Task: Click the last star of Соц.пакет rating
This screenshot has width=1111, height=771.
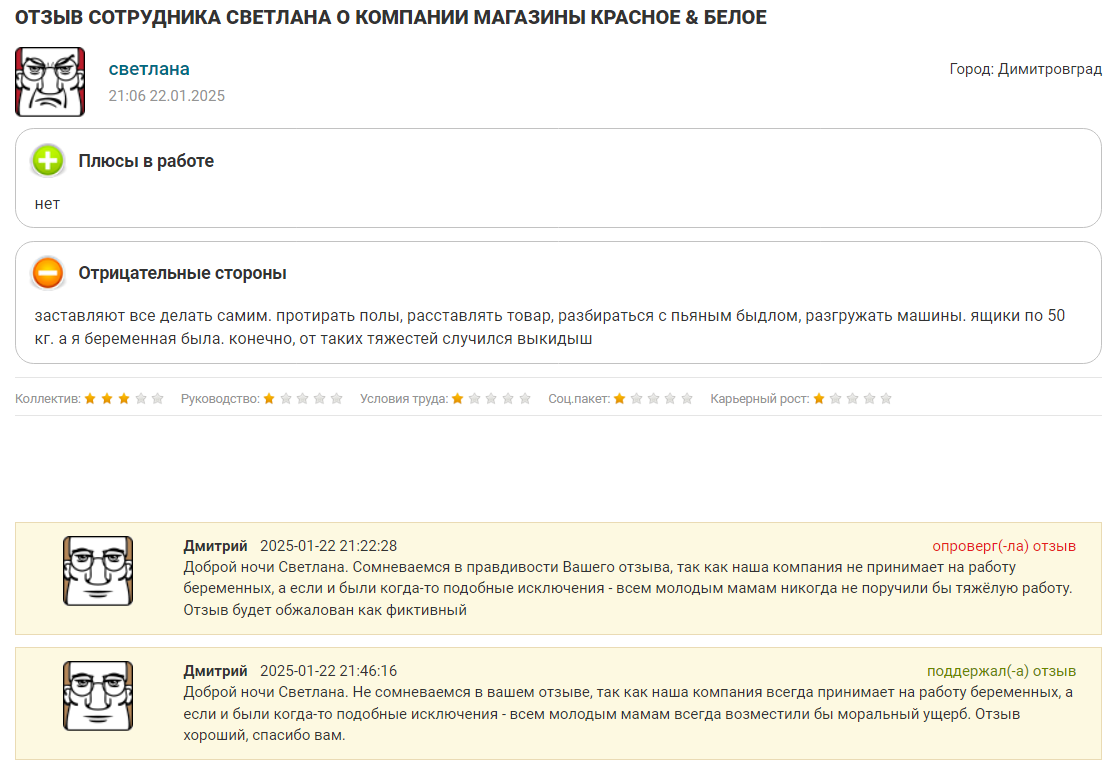Action: (687, 398)
